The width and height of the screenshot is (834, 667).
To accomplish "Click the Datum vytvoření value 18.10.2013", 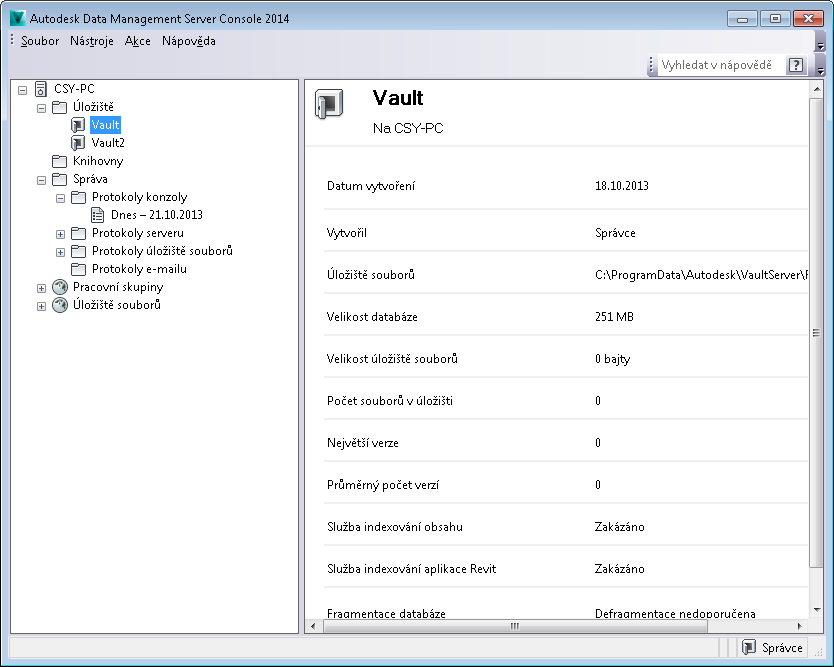I will pyautogui.click(x=622, y=186).
